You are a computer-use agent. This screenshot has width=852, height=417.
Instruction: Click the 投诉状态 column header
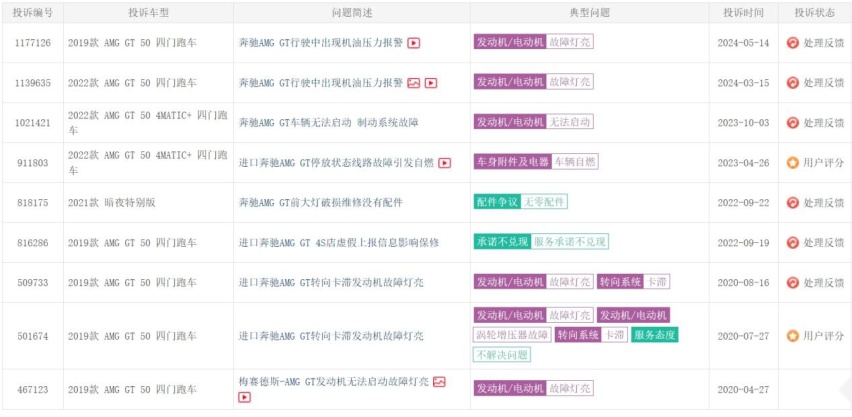(815, 13)
